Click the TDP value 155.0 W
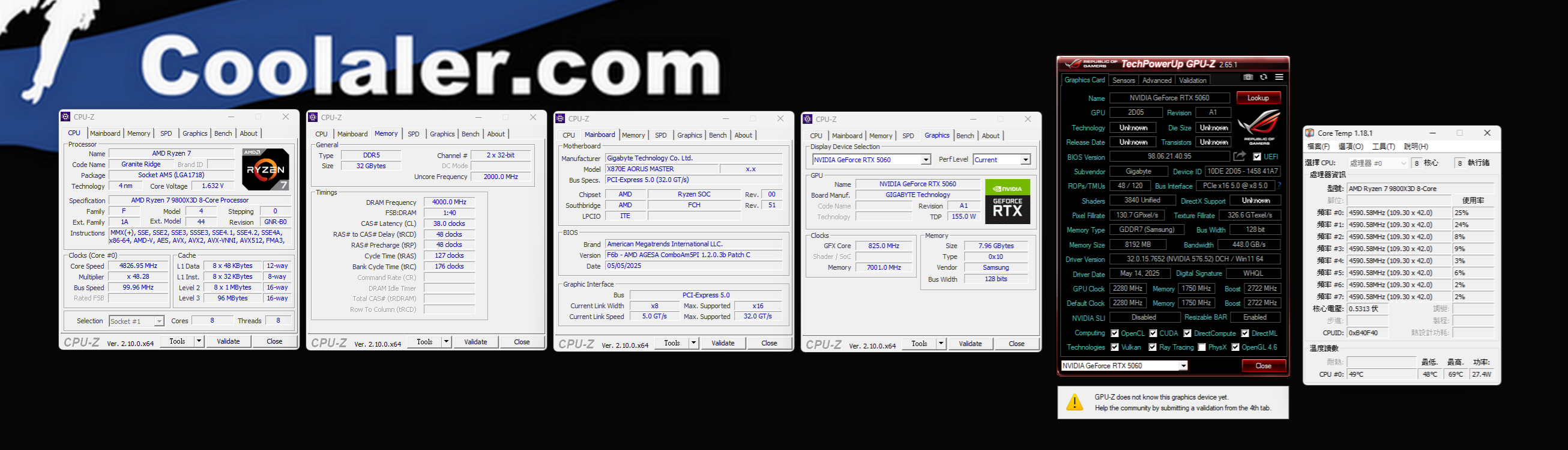This screenshot has width=1568, height=450. tap(963, 216)
